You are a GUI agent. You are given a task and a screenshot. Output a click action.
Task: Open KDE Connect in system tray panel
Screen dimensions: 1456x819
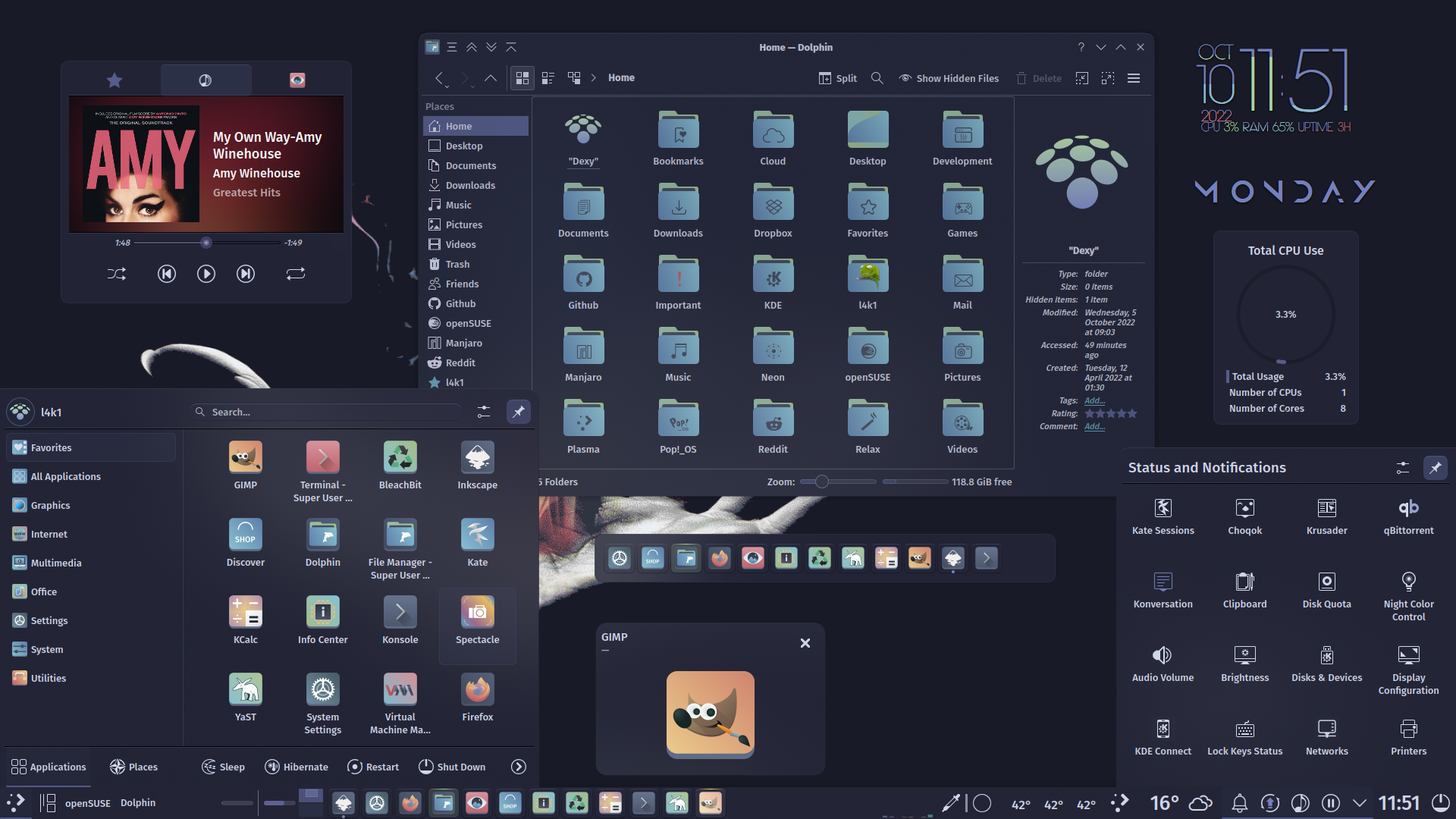(x=1163, y=737)
